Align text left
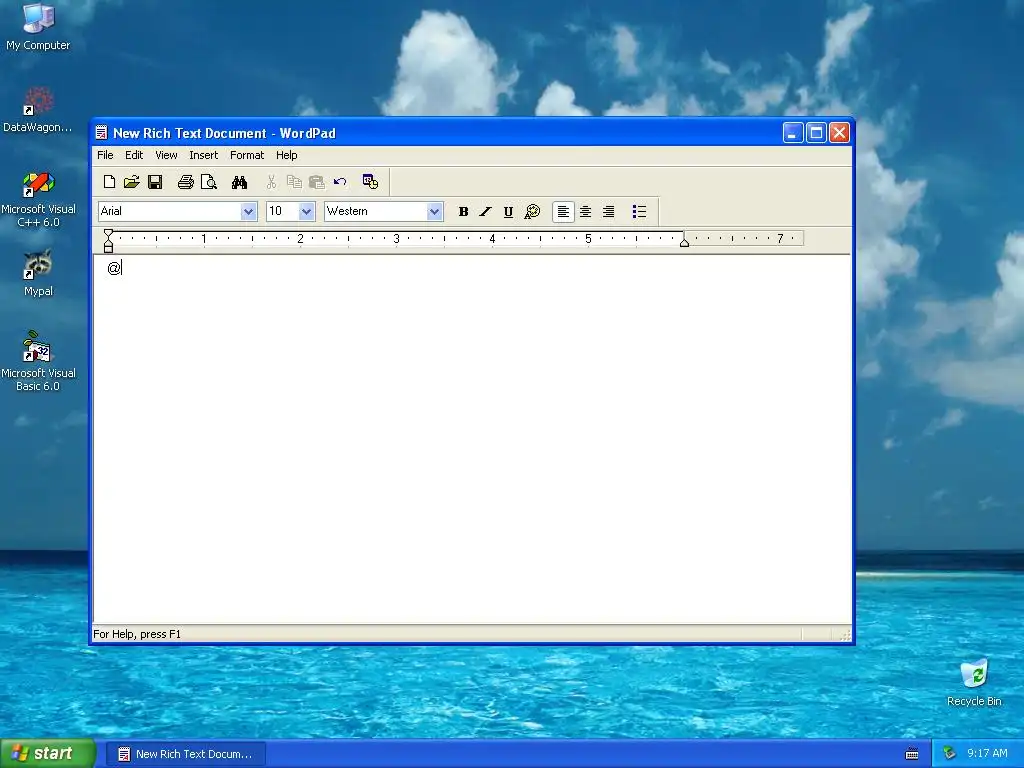This screenshot has width=1024, height=768. pos(563,212)
